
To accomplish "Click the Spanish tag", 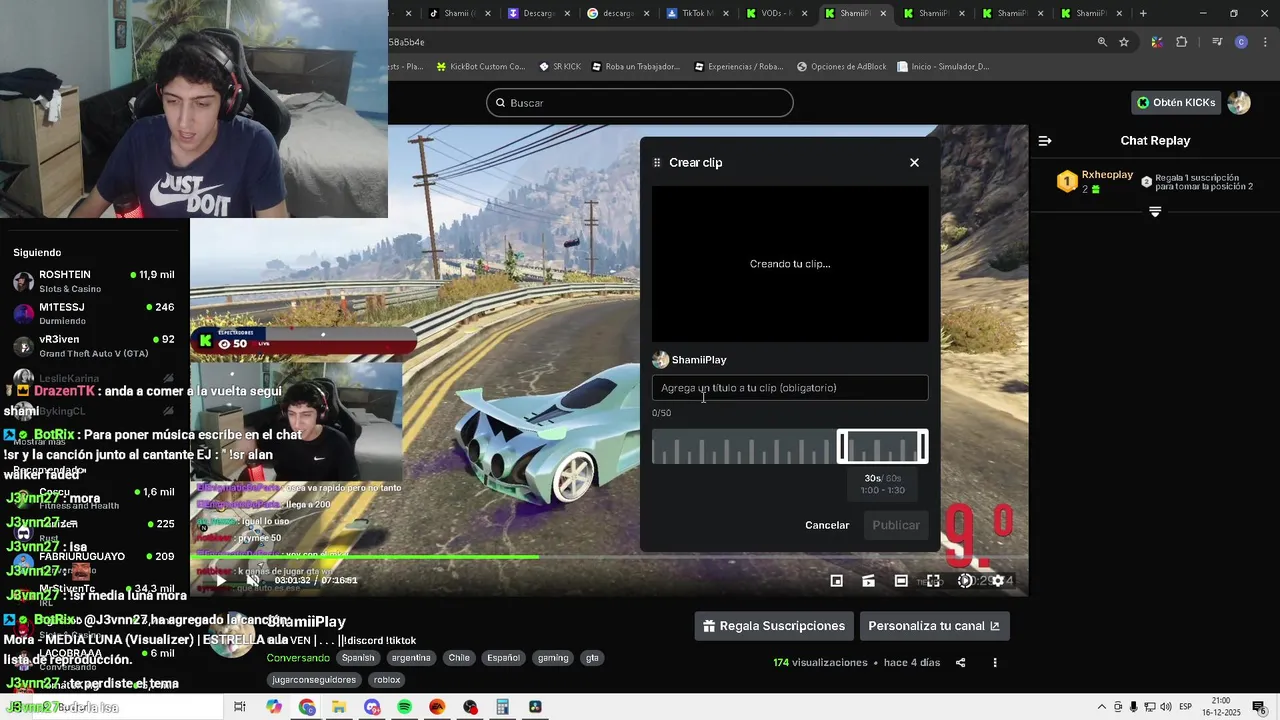I will [x=358, y=658].
